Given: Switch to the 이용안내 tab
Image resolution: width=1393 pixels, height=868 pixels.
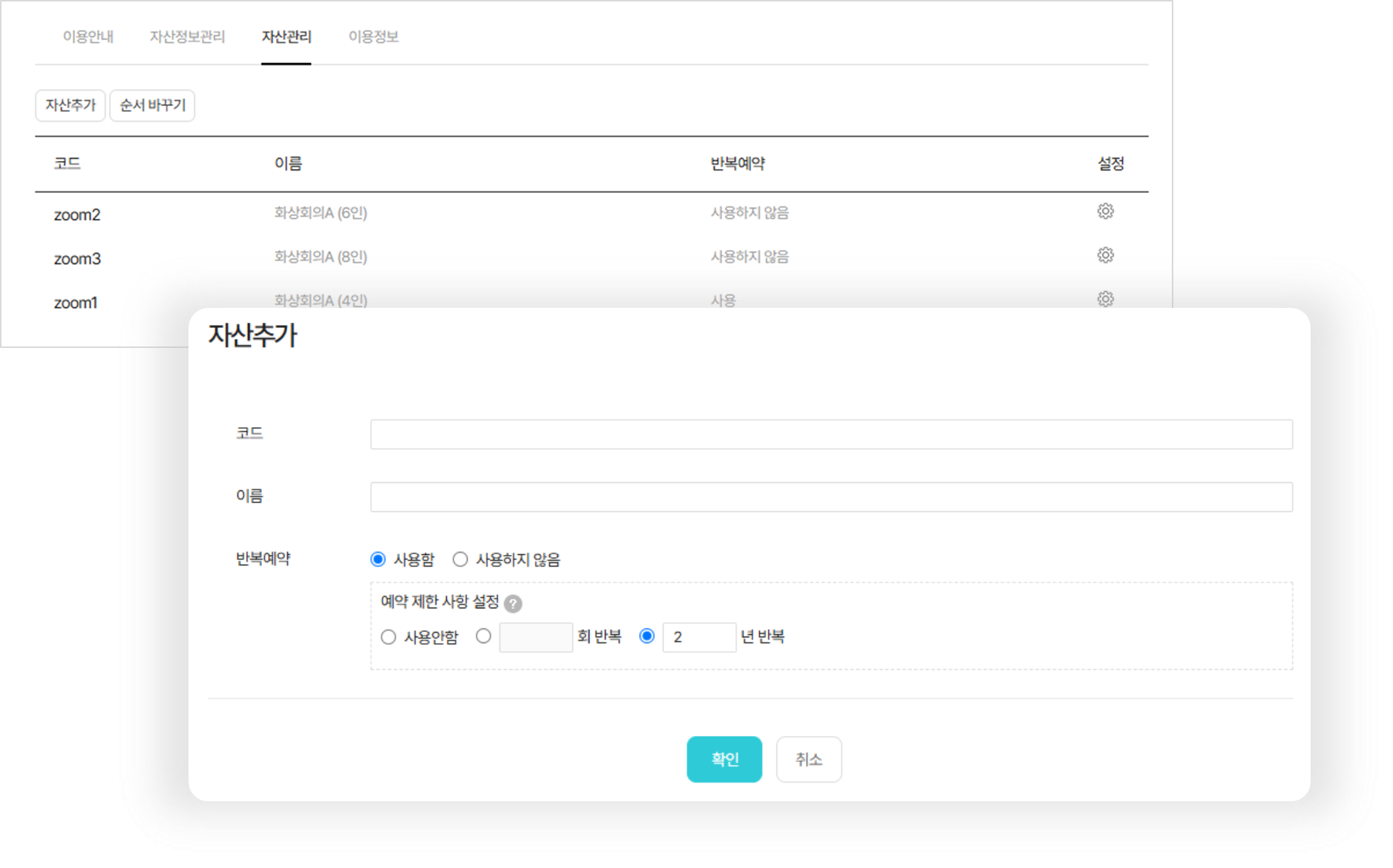Looking at the screenshot, I should tap(88, 36).
